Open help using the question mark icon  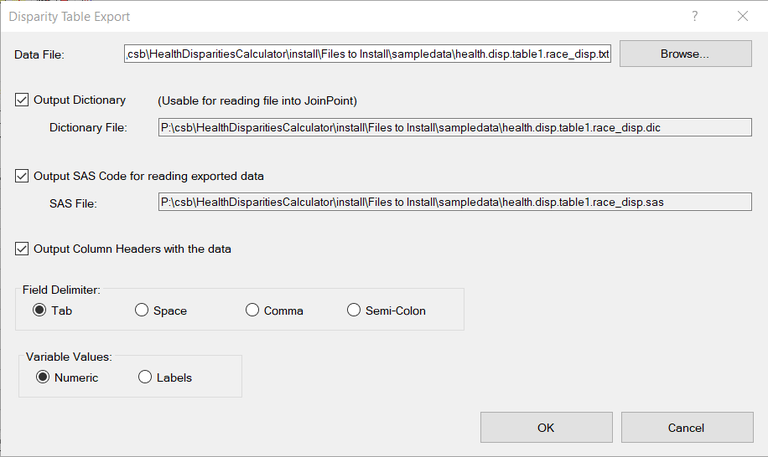pyautogui.click(x=694, y=17)
